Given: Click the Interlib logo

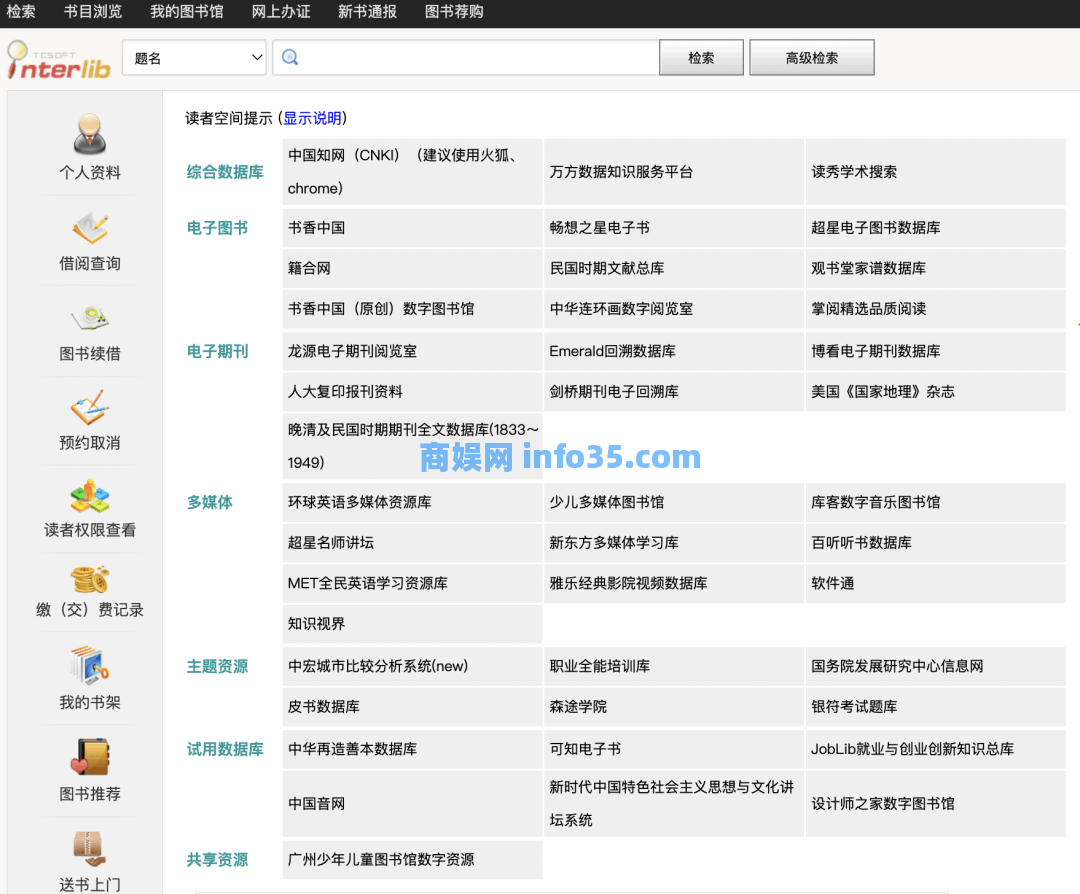Looking at the screenshot, I should (x=59, y=60).
